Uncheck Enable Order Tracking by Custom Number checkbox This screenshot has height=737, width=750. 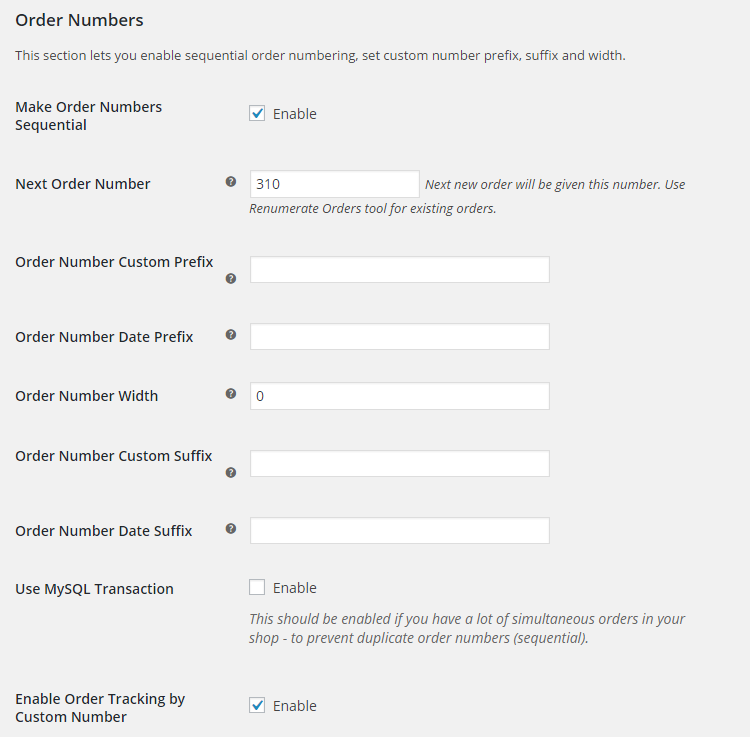257,705
